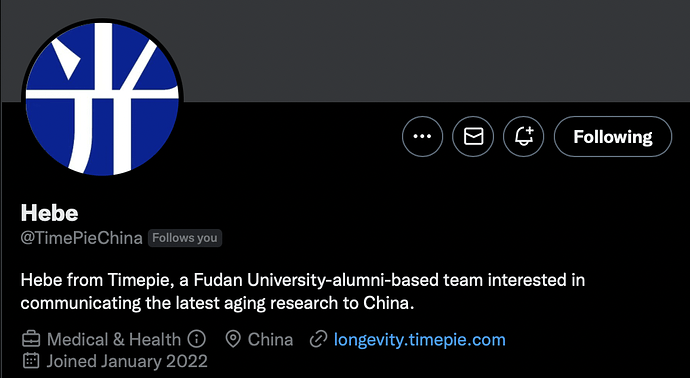Viewport: 690px width, 378px height.
Task: Open the Medical & Health category label
Action: pos(114,339)
